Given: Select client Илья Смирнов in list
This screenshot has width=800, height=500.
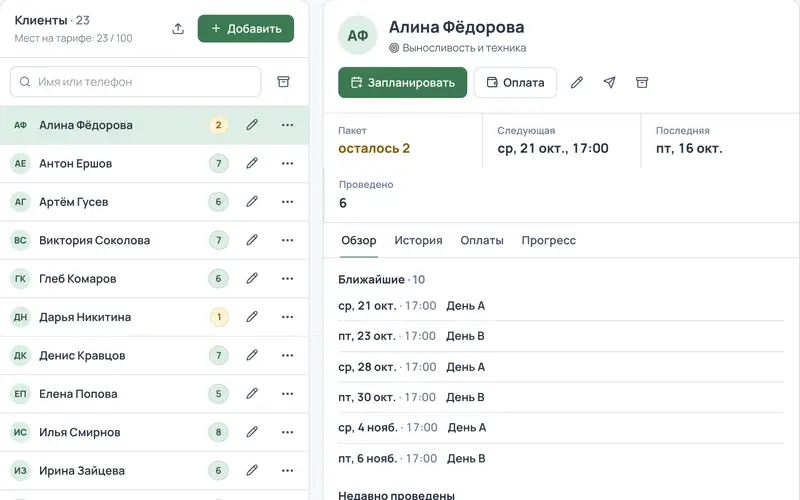Looking at the screenshot, I should coord(154,432).
